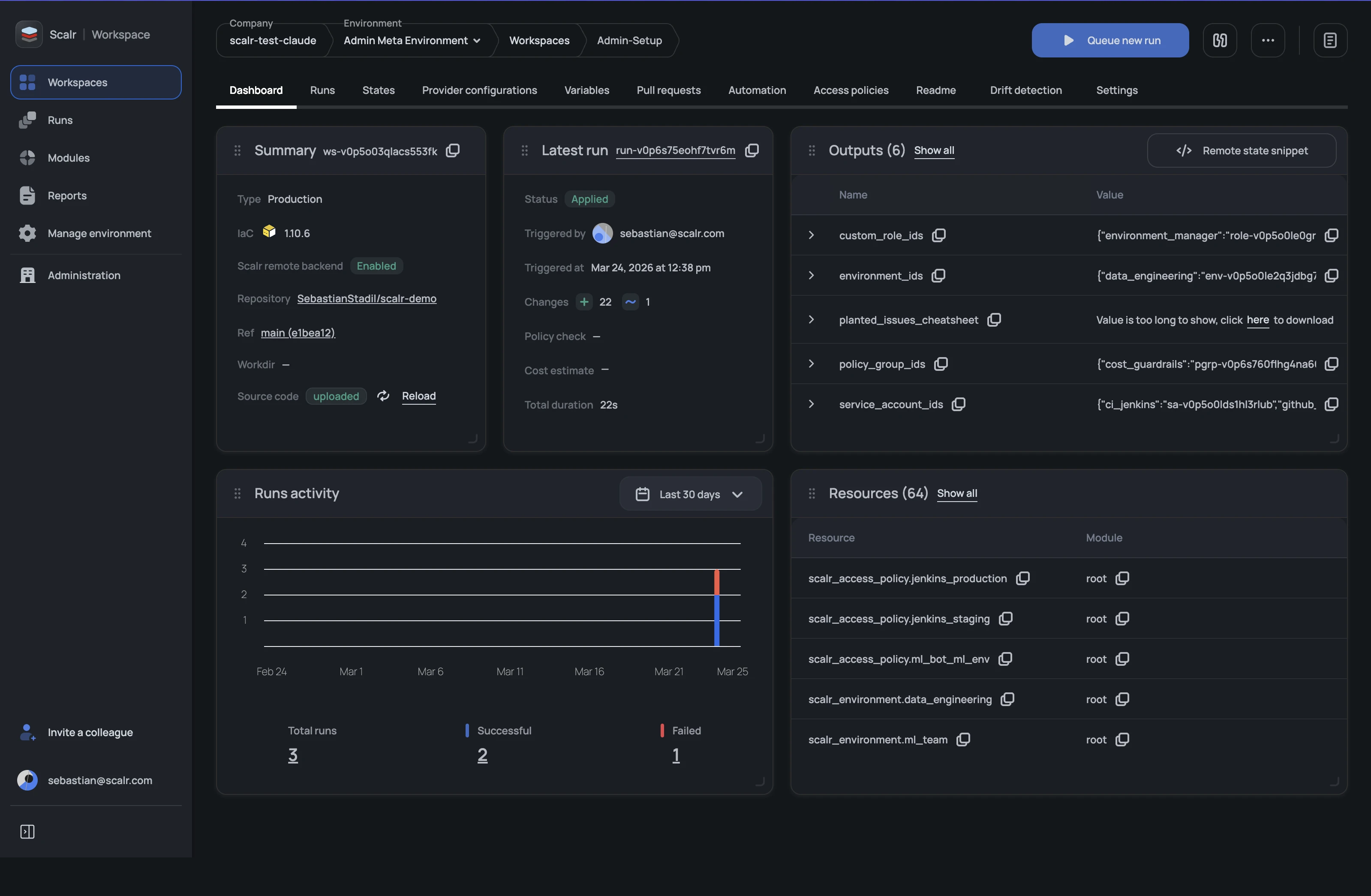Open the Administration panel
Viewport: 1371px width, 896px height.
[85, 275]
